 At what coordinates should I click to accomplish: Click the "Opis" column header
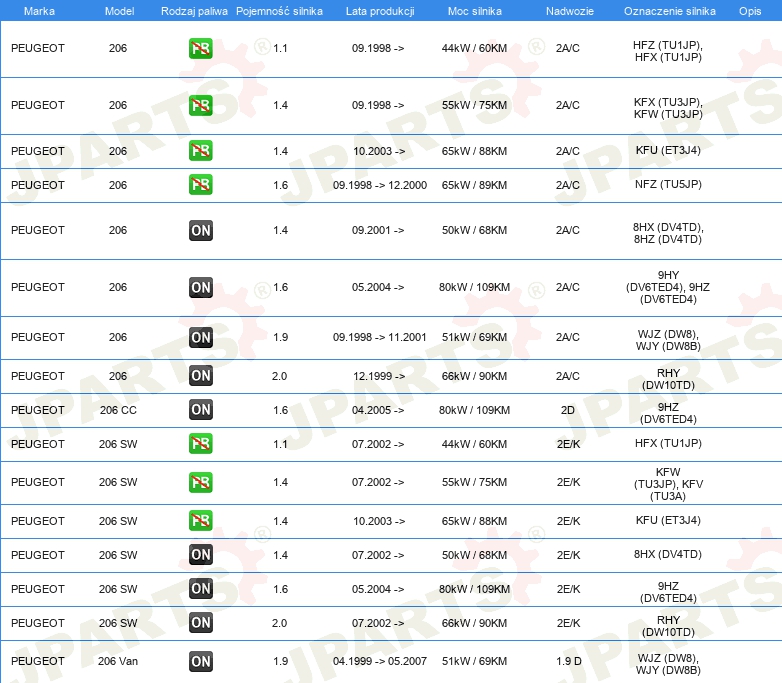(749, 10)
